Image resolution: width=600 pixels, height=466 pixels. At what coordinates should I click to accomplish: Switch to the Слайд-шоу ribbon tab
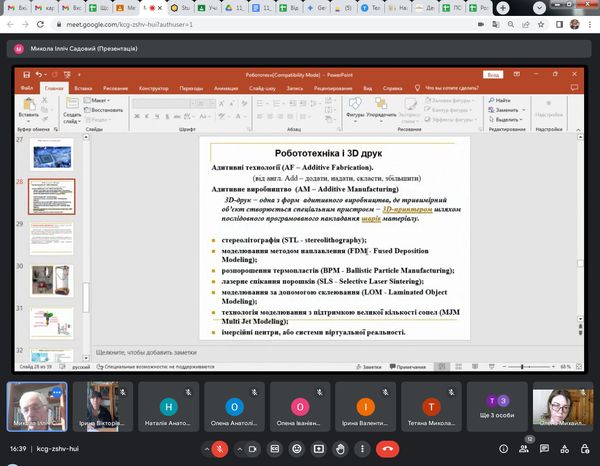(x=264, y=88)
